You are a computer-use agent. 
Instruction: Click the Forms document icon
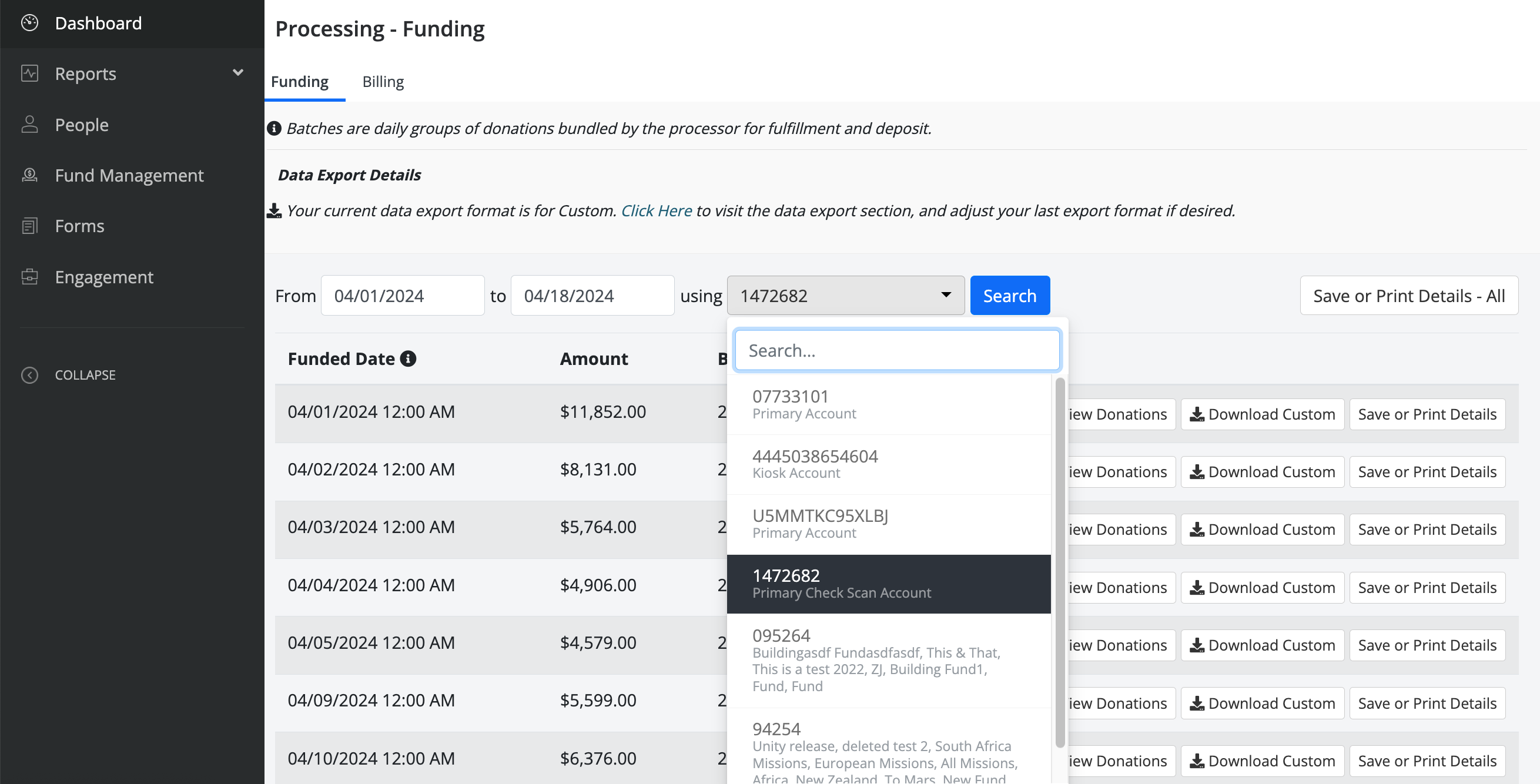click(x=29, y=226)
